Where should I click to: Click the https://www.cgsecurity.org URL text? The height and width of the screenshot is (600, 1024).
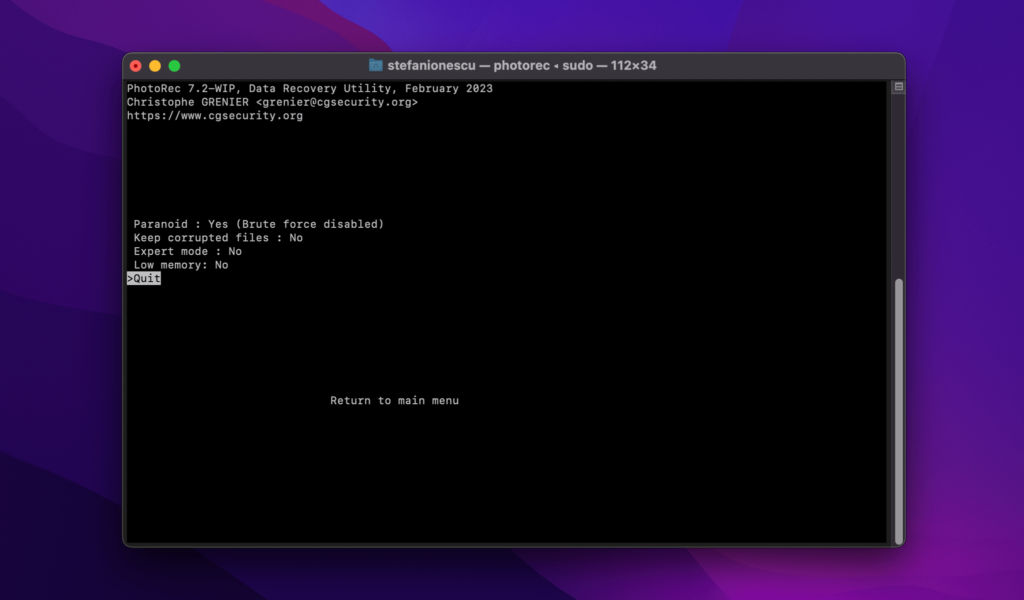(215, 116)
